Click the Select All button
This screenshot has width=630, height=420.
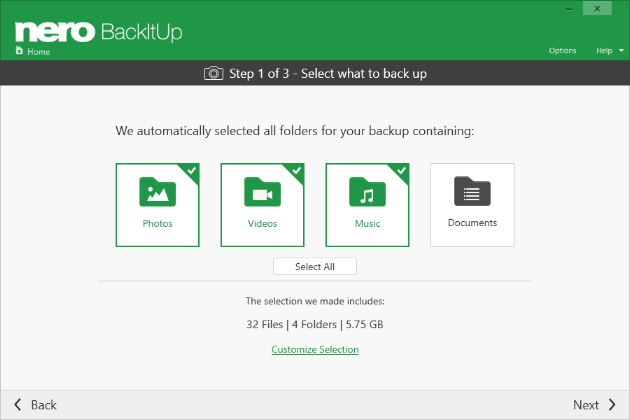tap(315, 266)
